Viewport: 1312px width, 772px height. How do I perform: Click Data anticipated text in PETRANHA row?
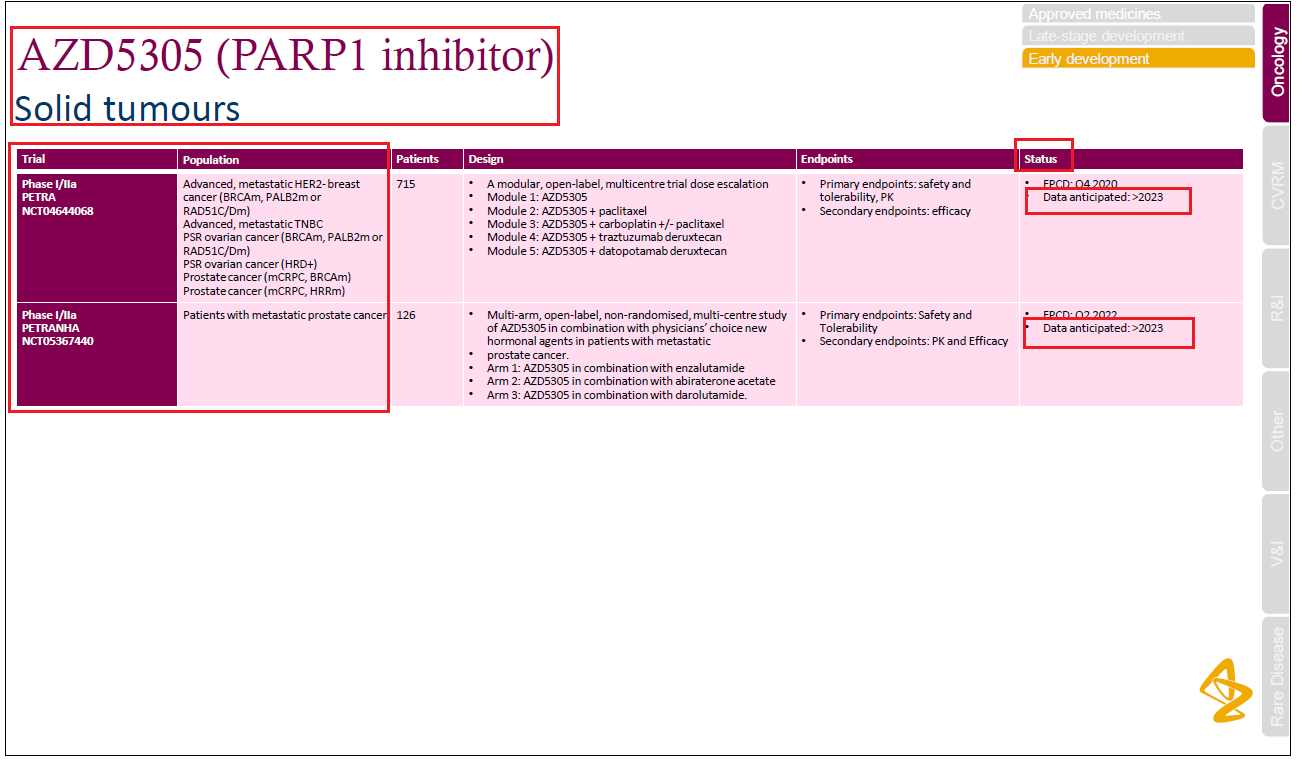pyautogui.click(x=1102, y=328)
